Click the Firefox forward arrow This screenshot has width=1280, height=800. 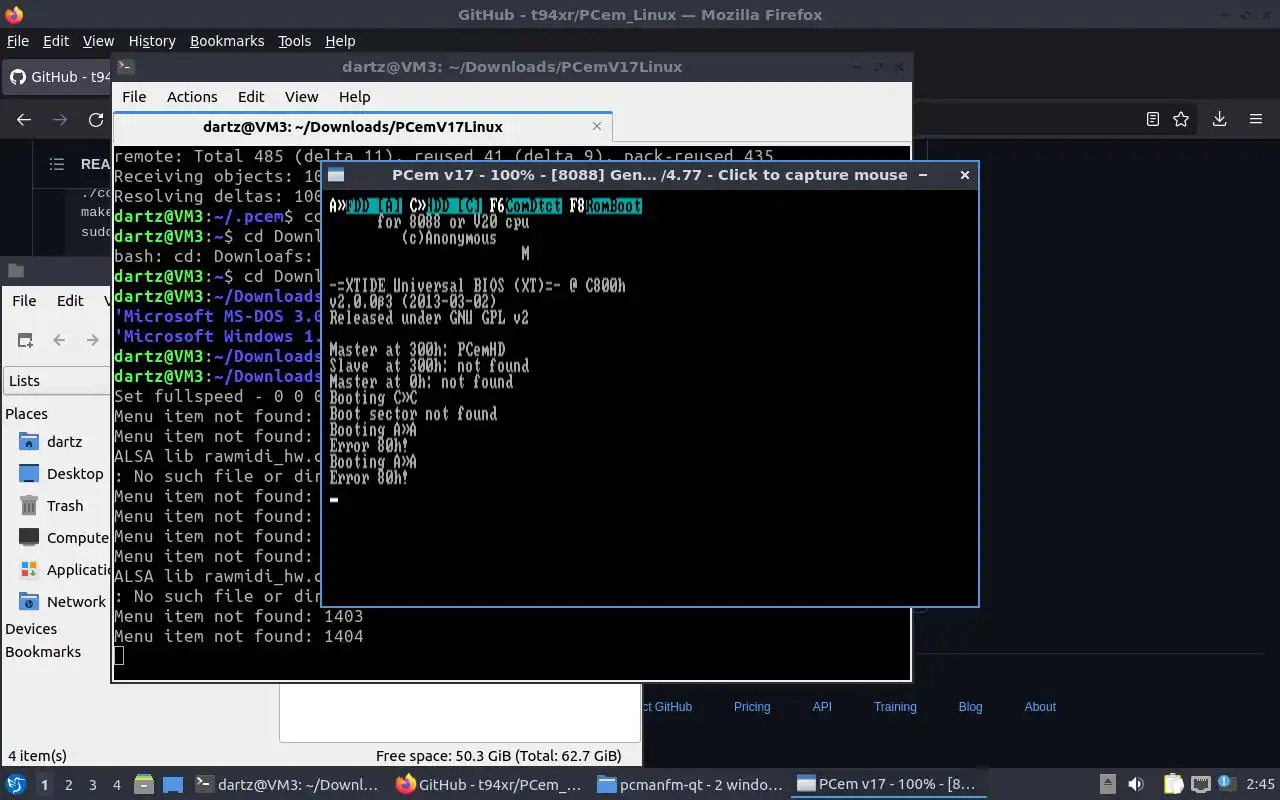(60, 119)
